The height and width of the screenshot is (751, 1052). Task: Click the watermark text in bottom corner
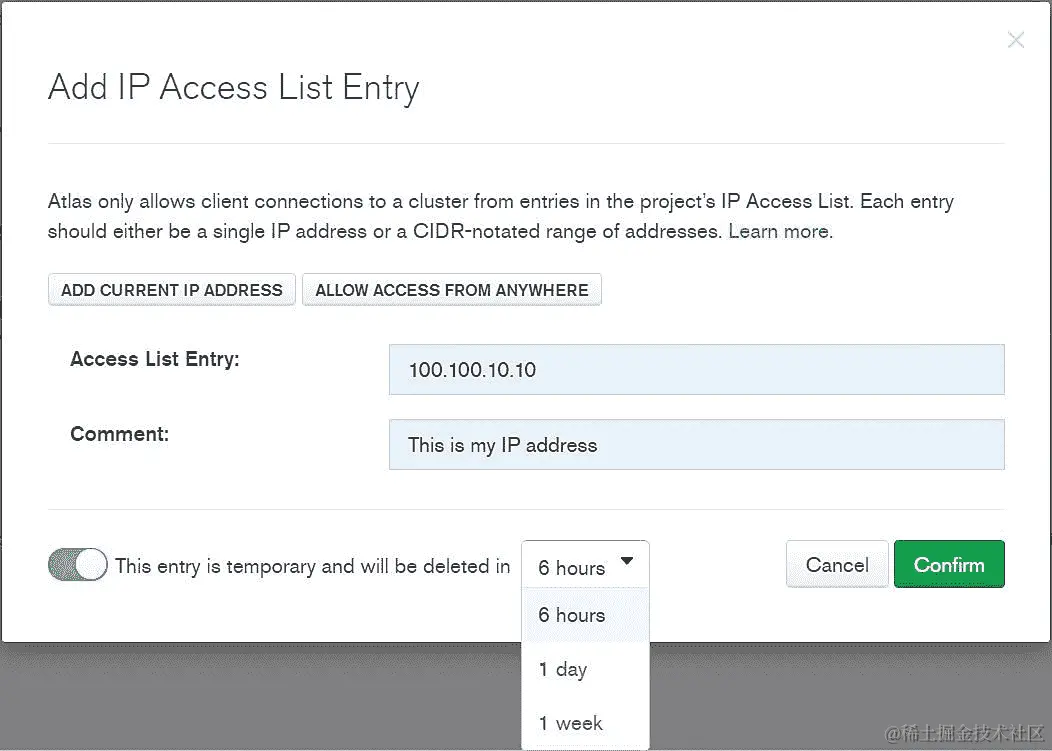pyautogui.click(x=964, y=732)
